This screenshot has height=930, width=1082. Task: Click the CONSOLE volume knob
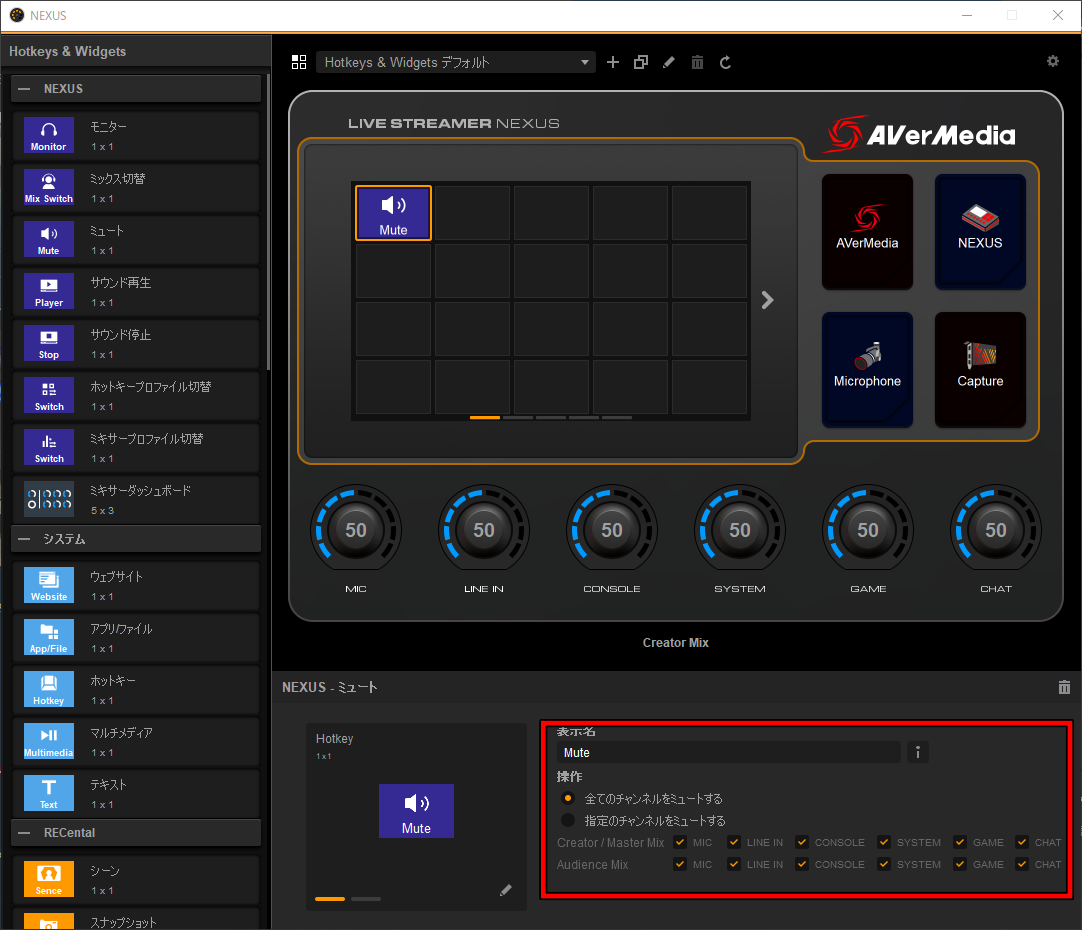[612, 530]
